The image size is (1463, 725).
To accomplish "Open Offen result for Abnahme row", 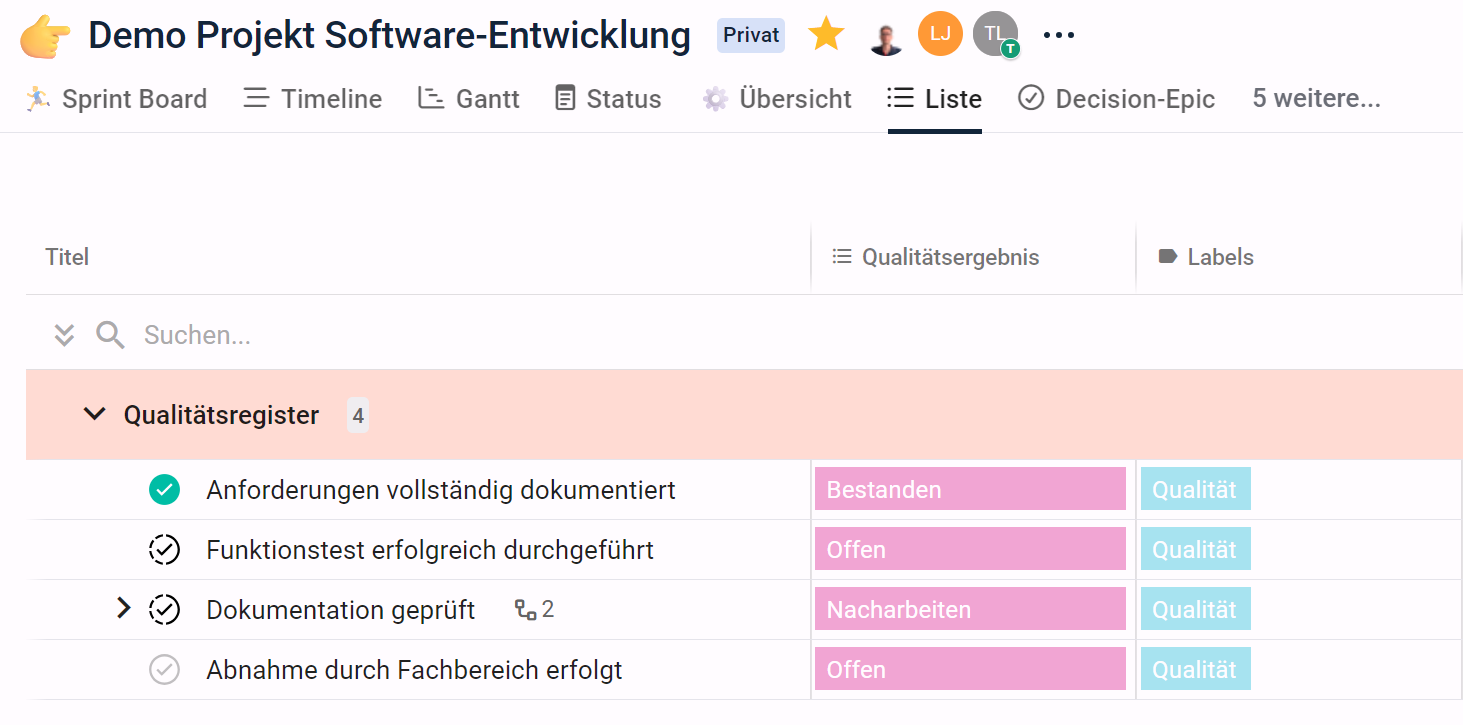I will click(970, 670).
